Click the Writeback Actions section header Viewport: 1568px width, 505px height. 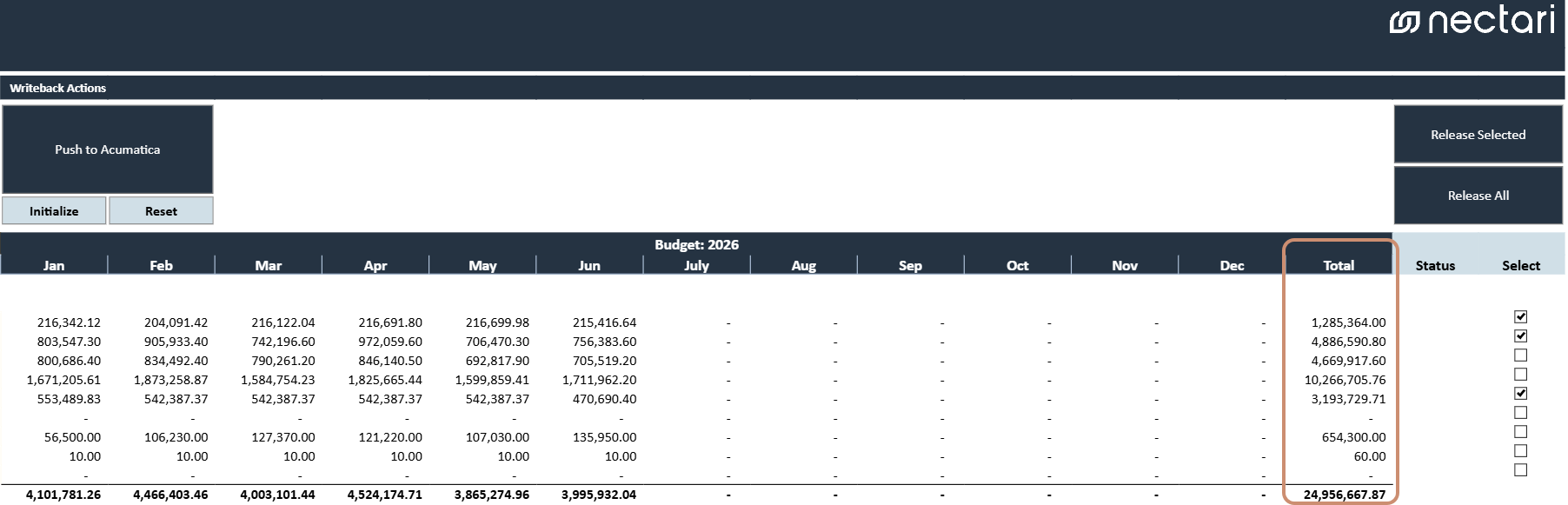pos(57,88)
